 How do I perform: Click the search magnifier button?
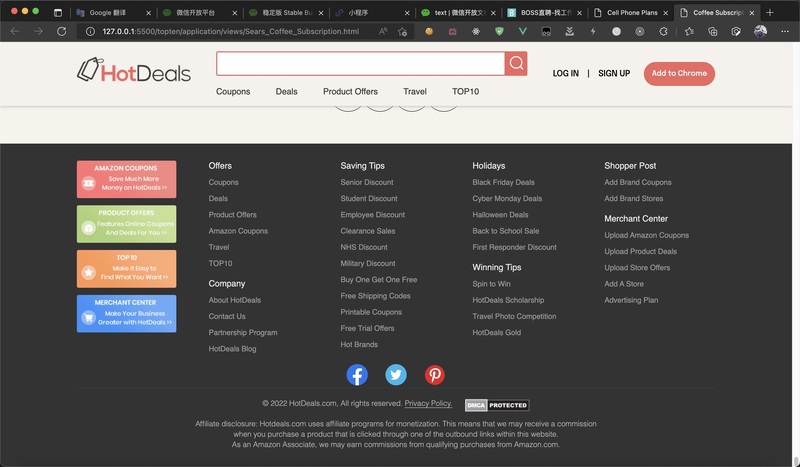pos(516,63)
